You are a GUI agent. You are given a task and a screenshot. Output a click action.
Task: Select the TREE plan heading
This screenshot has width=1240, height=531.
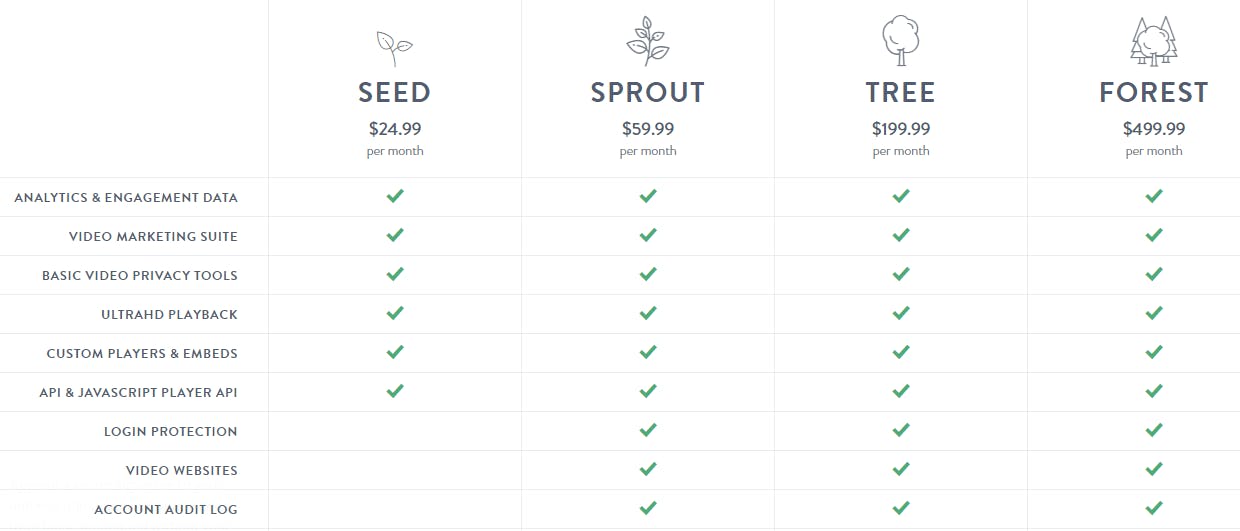[901, 93]
